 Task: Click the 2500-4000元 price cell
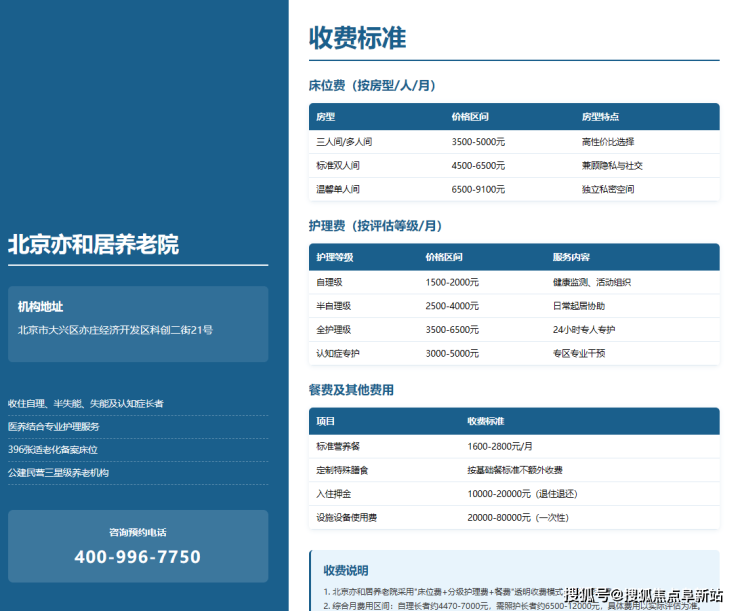coord(452,306)
